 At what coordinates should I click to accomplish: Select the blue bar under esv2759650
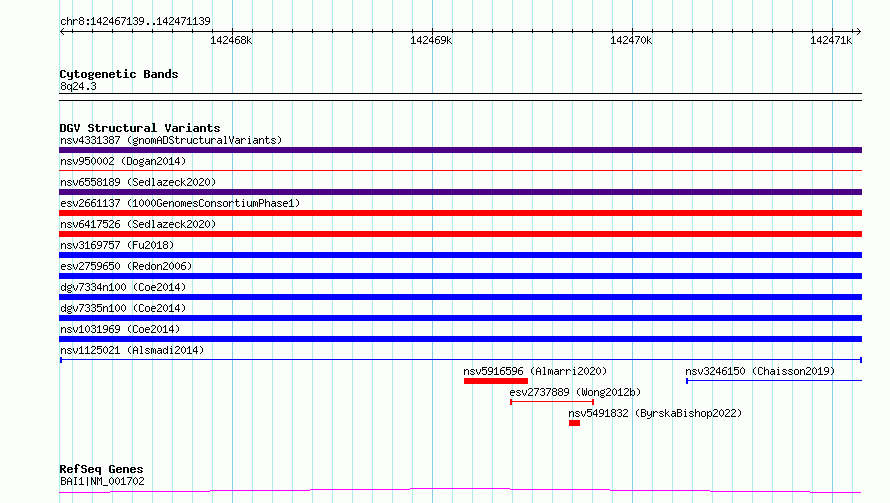click(460, 276)
